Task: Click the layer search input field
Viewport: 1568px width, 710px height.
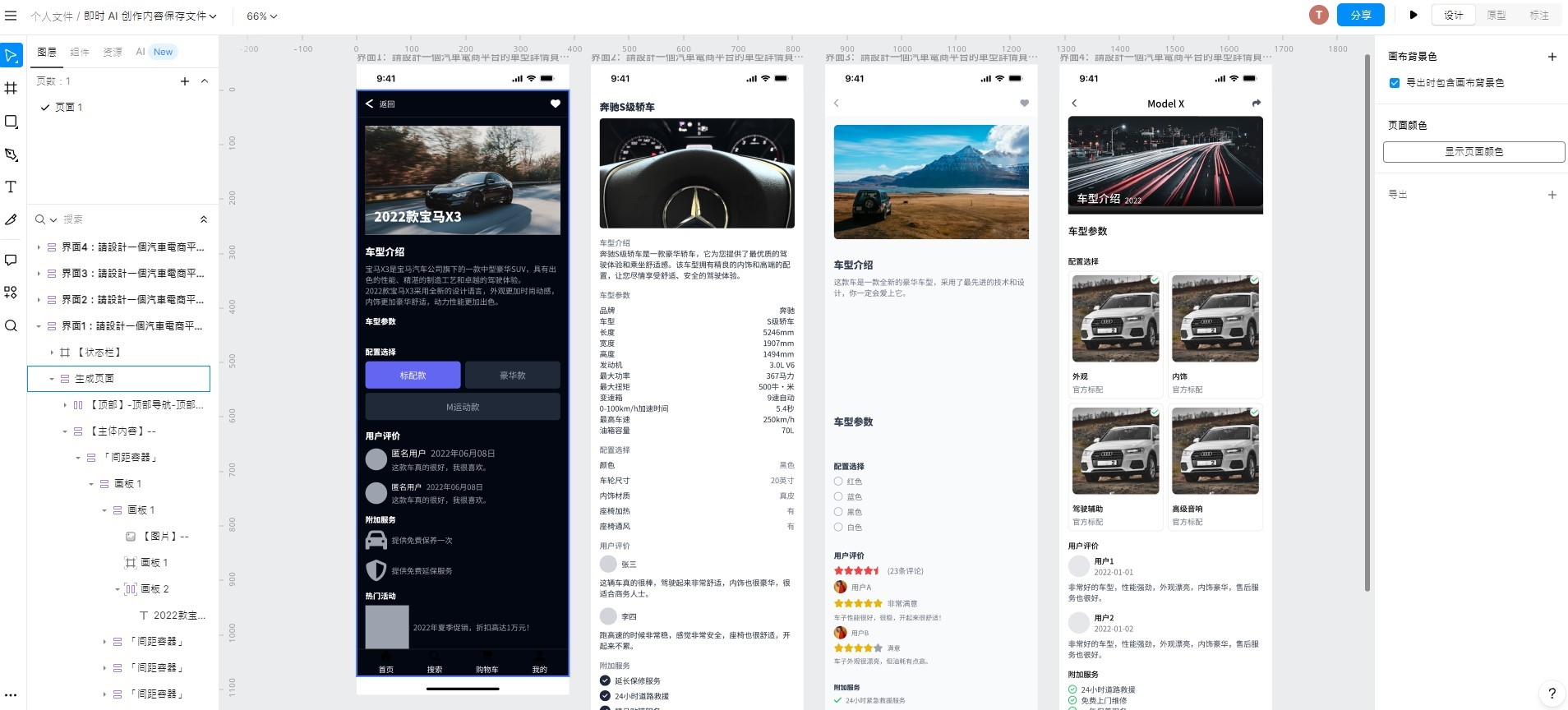Action: point(127,219)
